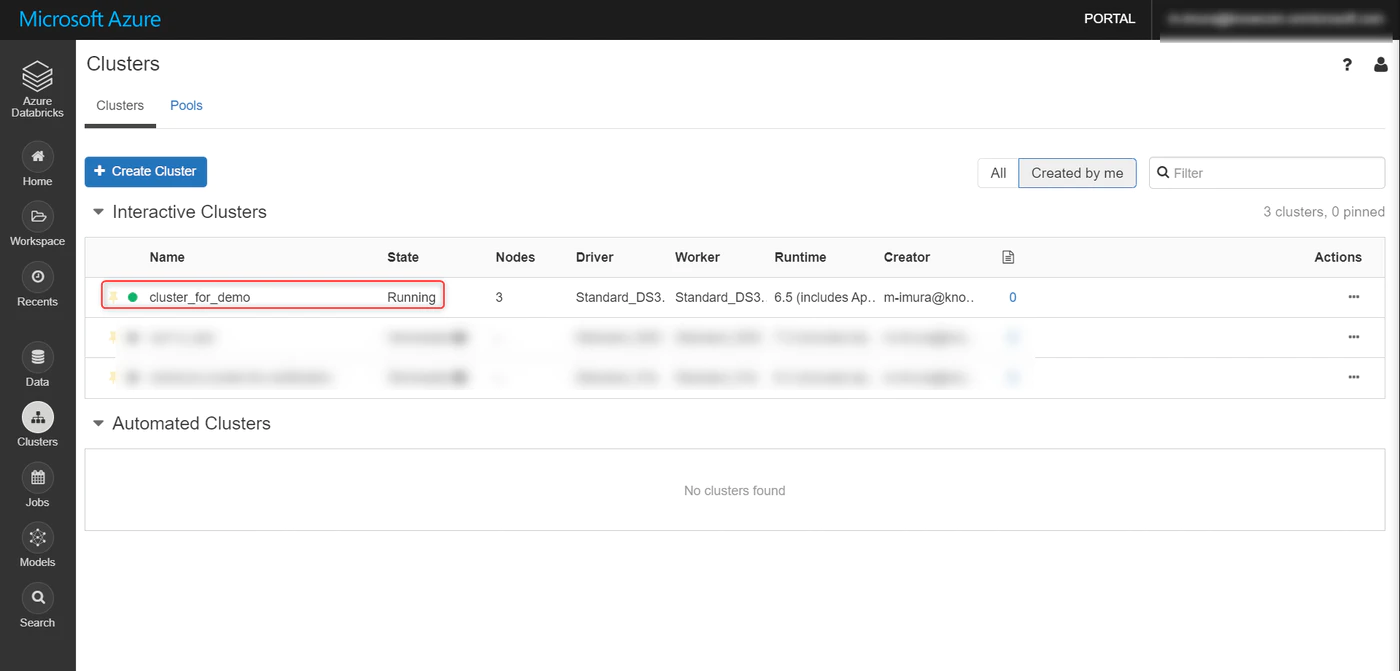Open notebooks count 0 for cluster_for_demo
The width and height of the screenshot is (1400, 671).
1012,297
